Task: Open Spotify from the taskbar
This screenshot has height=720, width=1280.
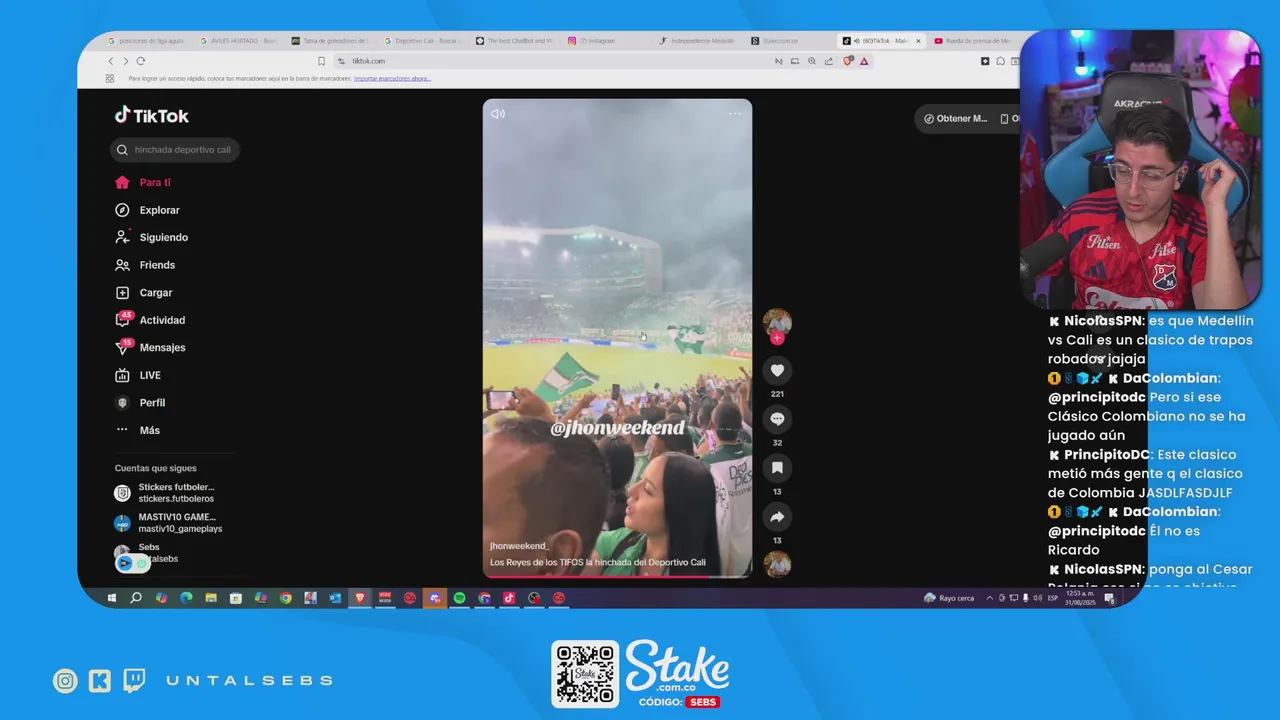Action: 459,598
